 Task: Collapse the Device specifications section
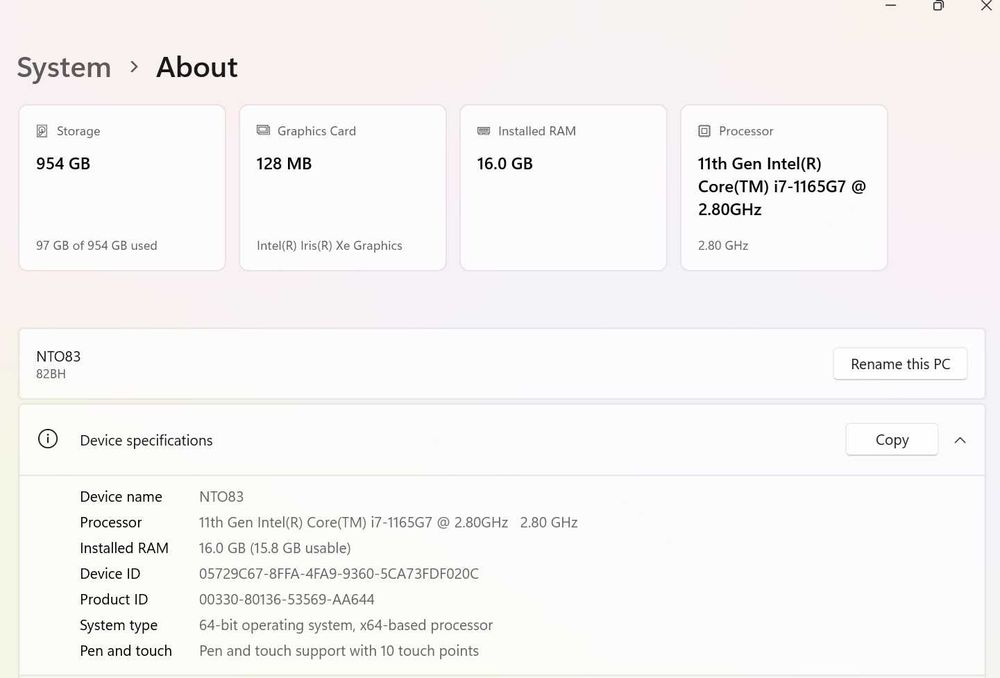coord(960,440)
